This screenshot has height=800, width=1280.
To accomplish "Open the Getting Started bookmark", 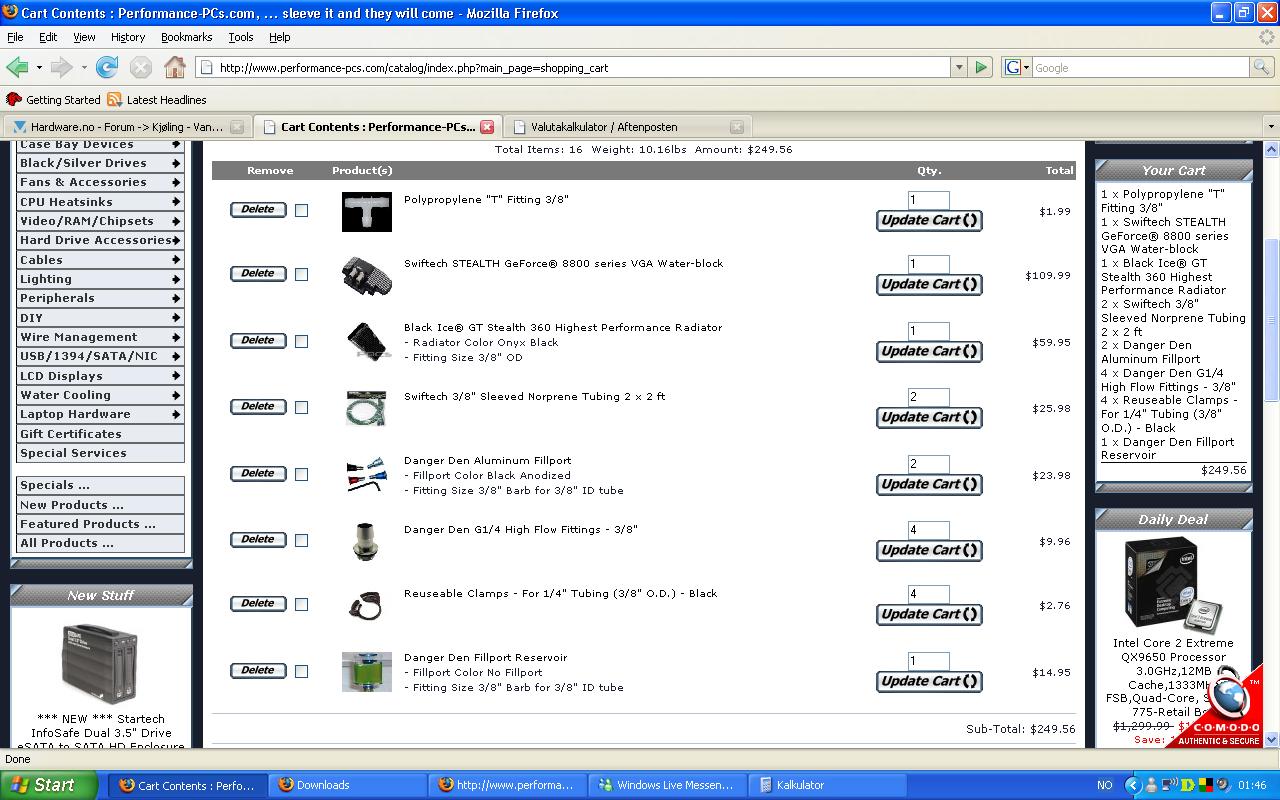I will click(x=53, y=99).
